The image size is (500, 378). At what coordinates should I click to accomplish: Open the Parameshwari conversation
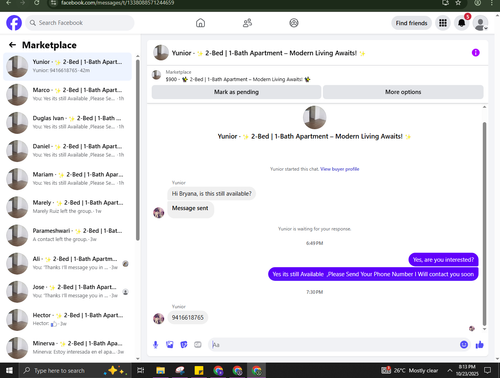pyautogui.click(x=67, y=235)
